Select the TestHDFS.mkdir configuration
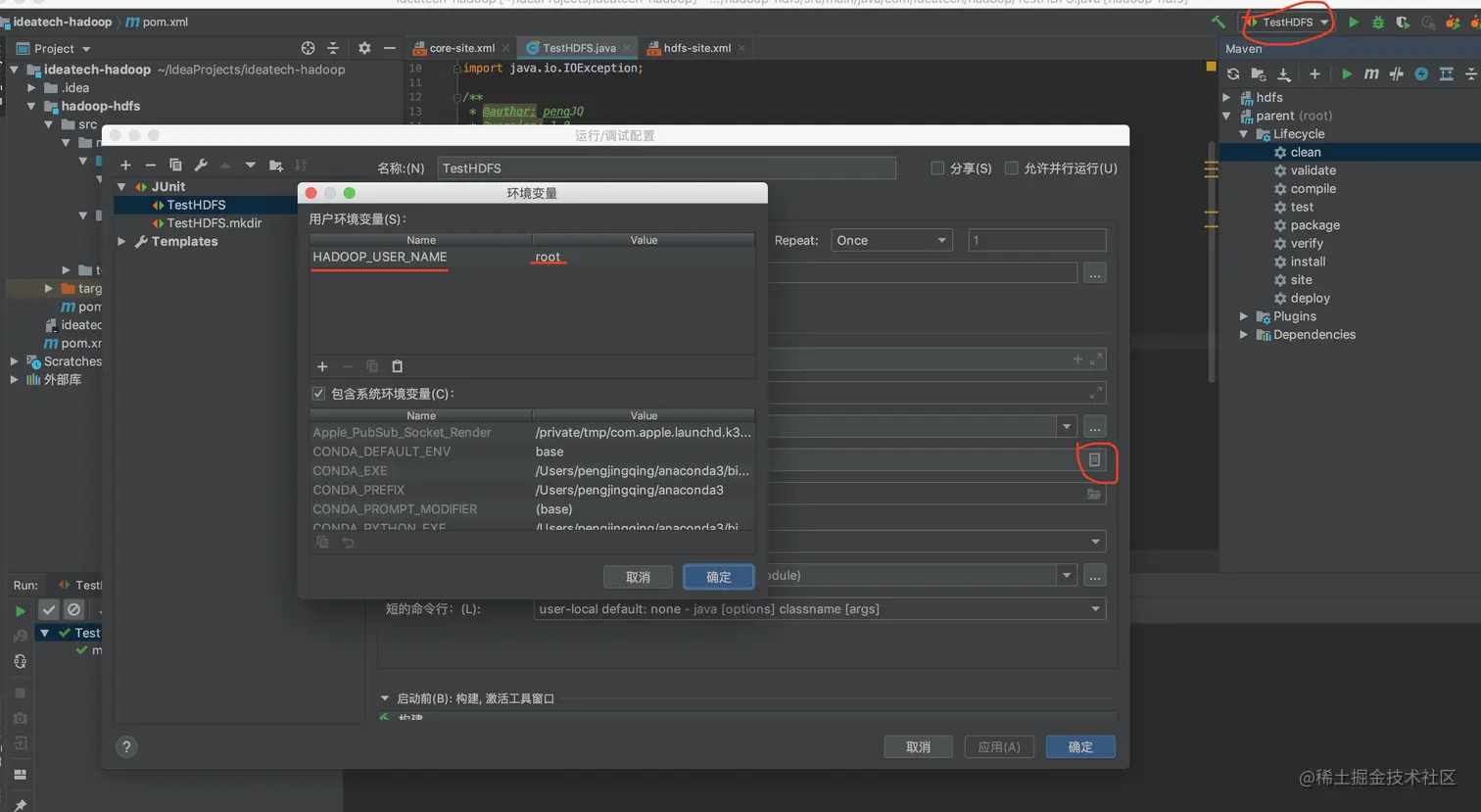The height and width of the screenshot is (812, 1481). [x=214, y=223]
